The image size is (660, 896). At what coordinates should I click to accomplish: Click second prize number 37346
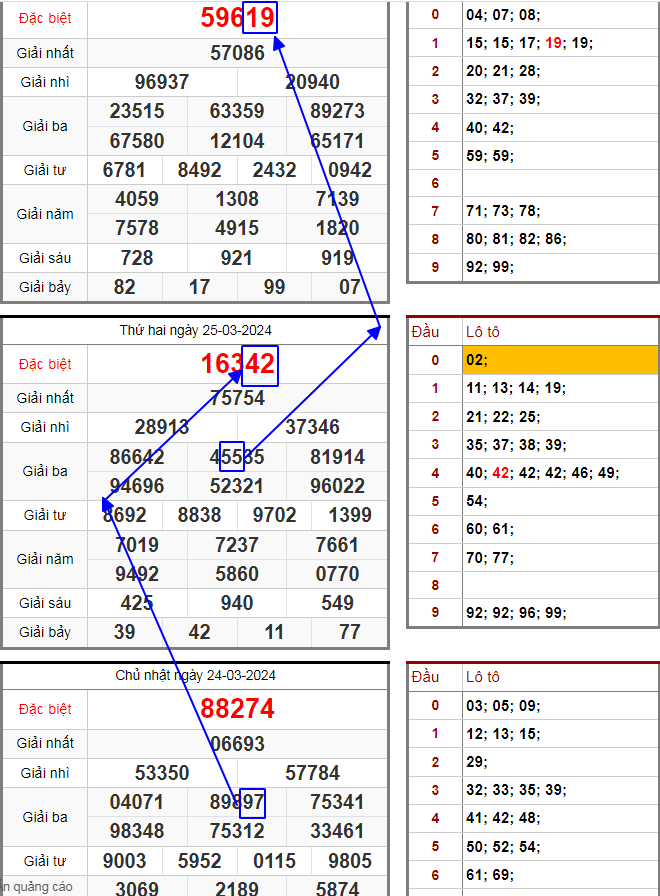pyautogui.click(x=312, y=427)
